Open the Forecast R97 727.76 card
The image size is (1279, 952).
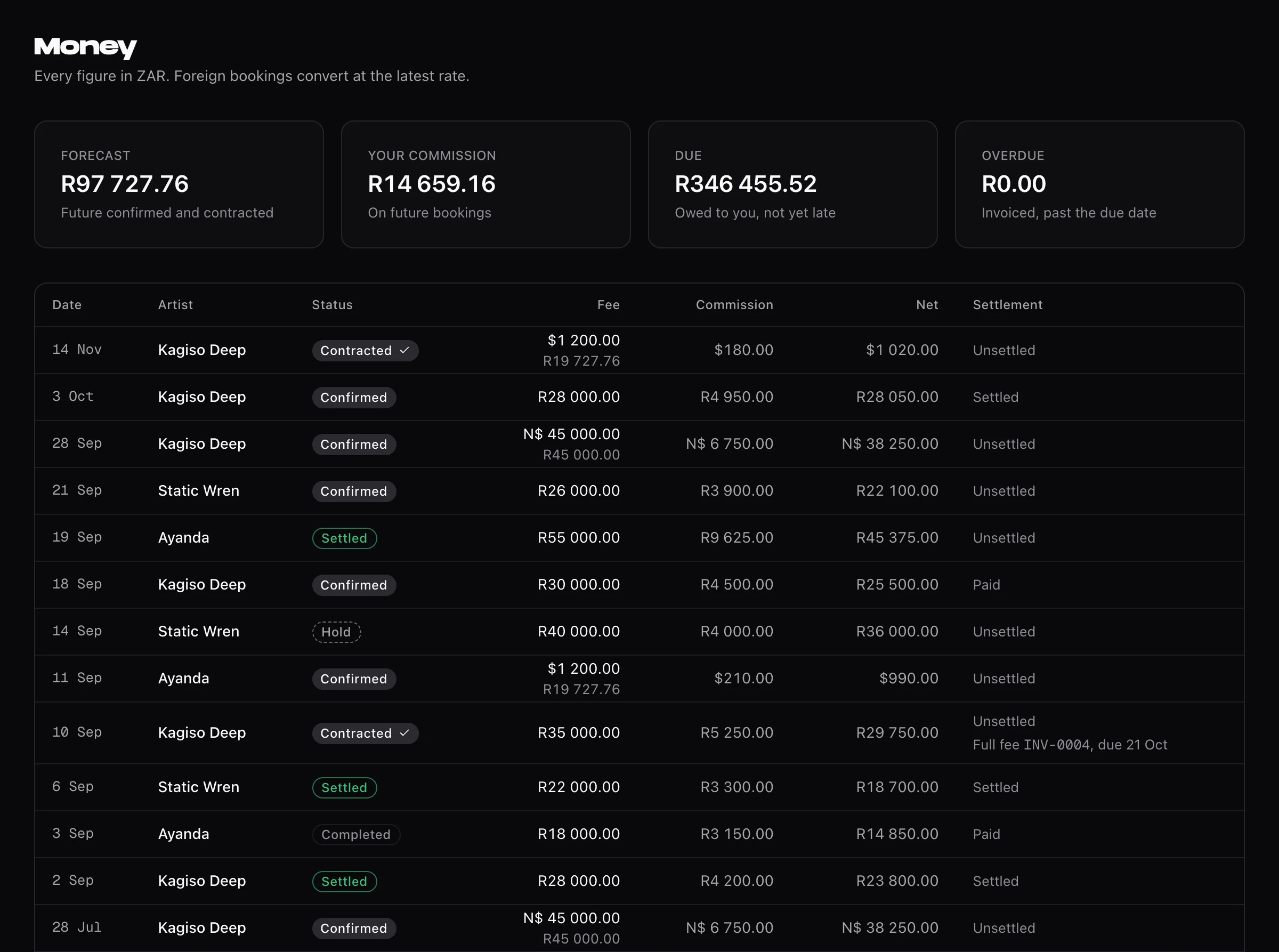tap(179, 184)
